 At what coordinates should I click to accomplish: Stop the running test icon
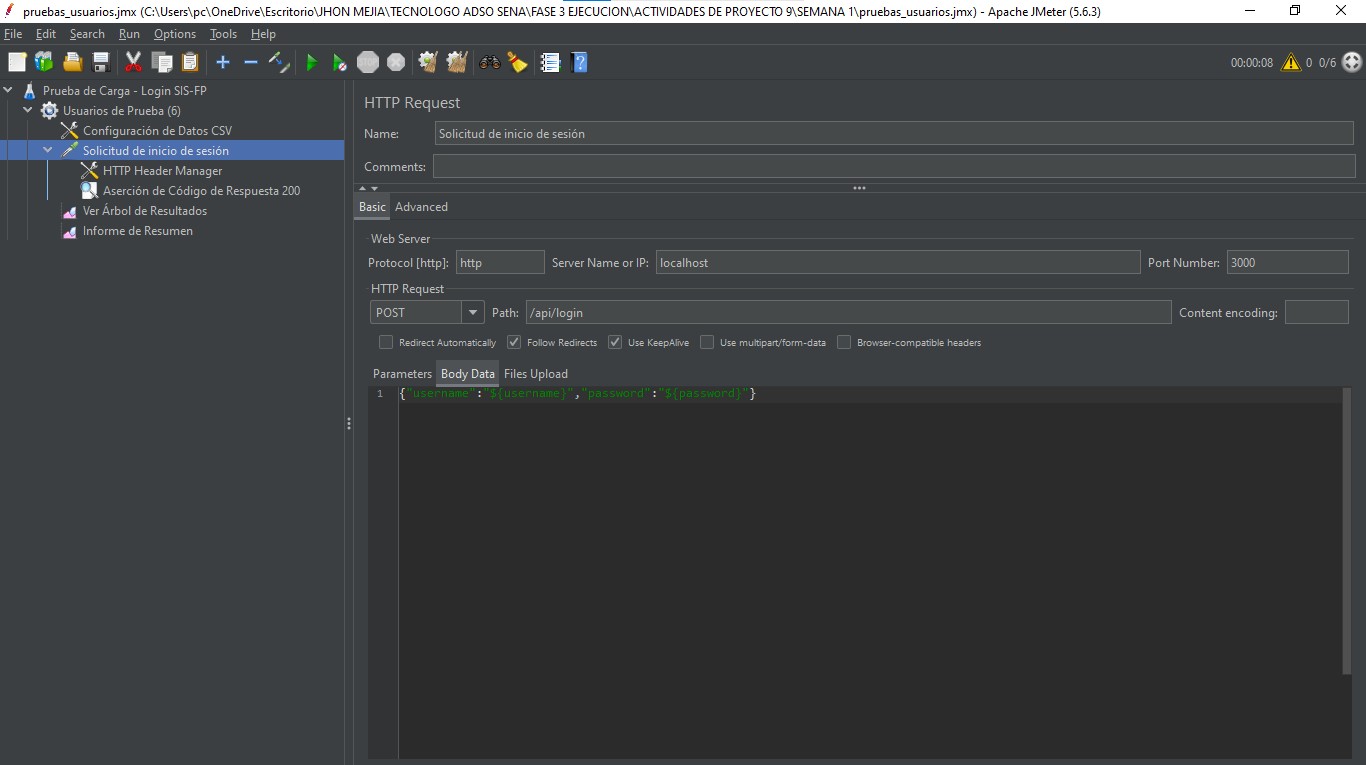[368, 62]
